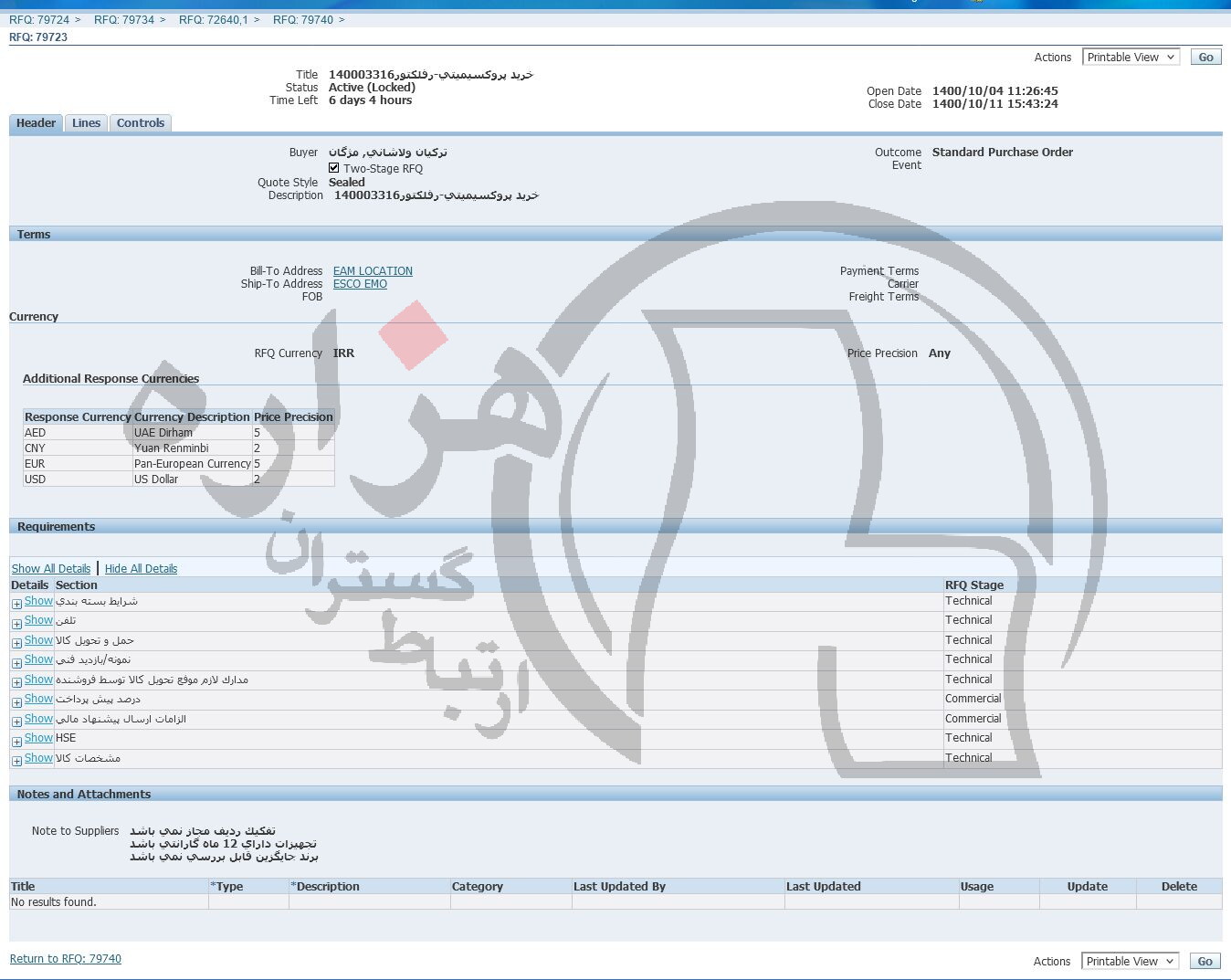Expand the HSE row plus icon
1231x980 pixels.
tap(16, 742)
